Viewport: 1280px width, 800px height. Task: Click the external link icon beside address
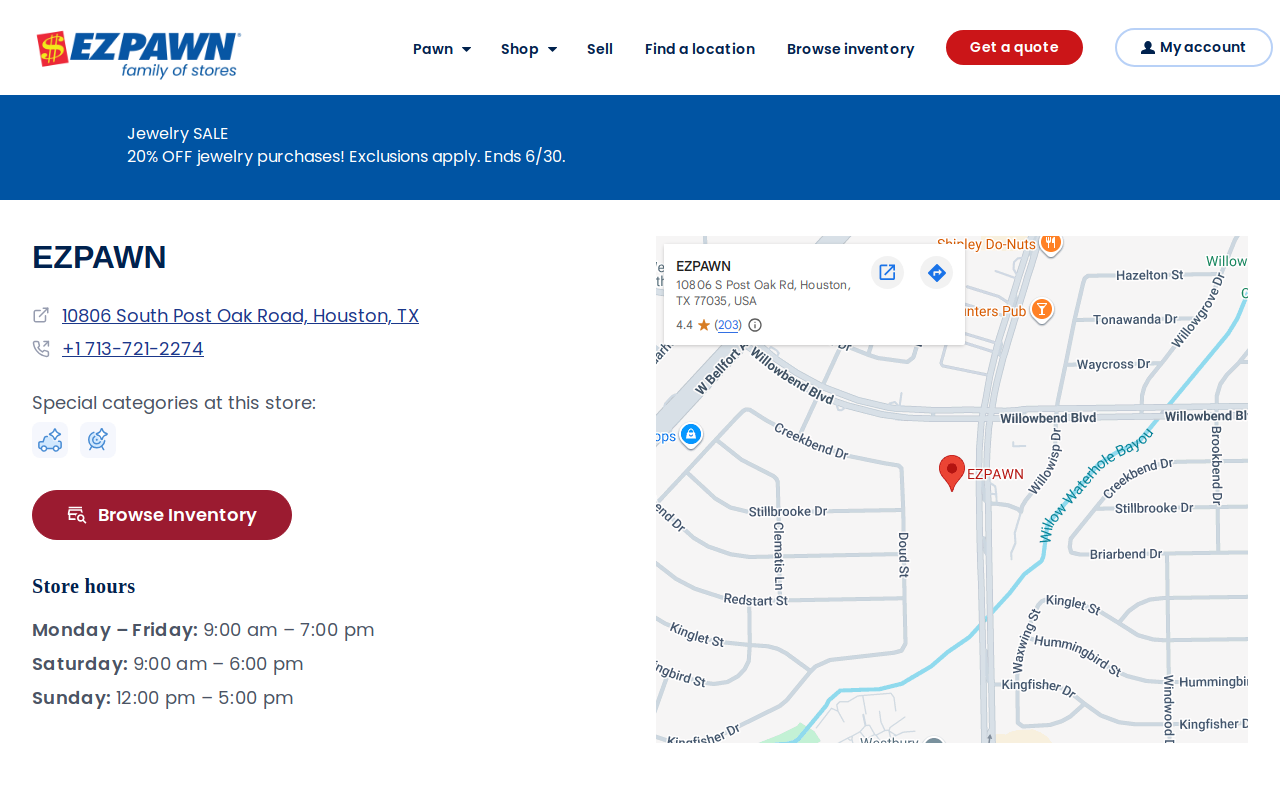tap(41, 315)
